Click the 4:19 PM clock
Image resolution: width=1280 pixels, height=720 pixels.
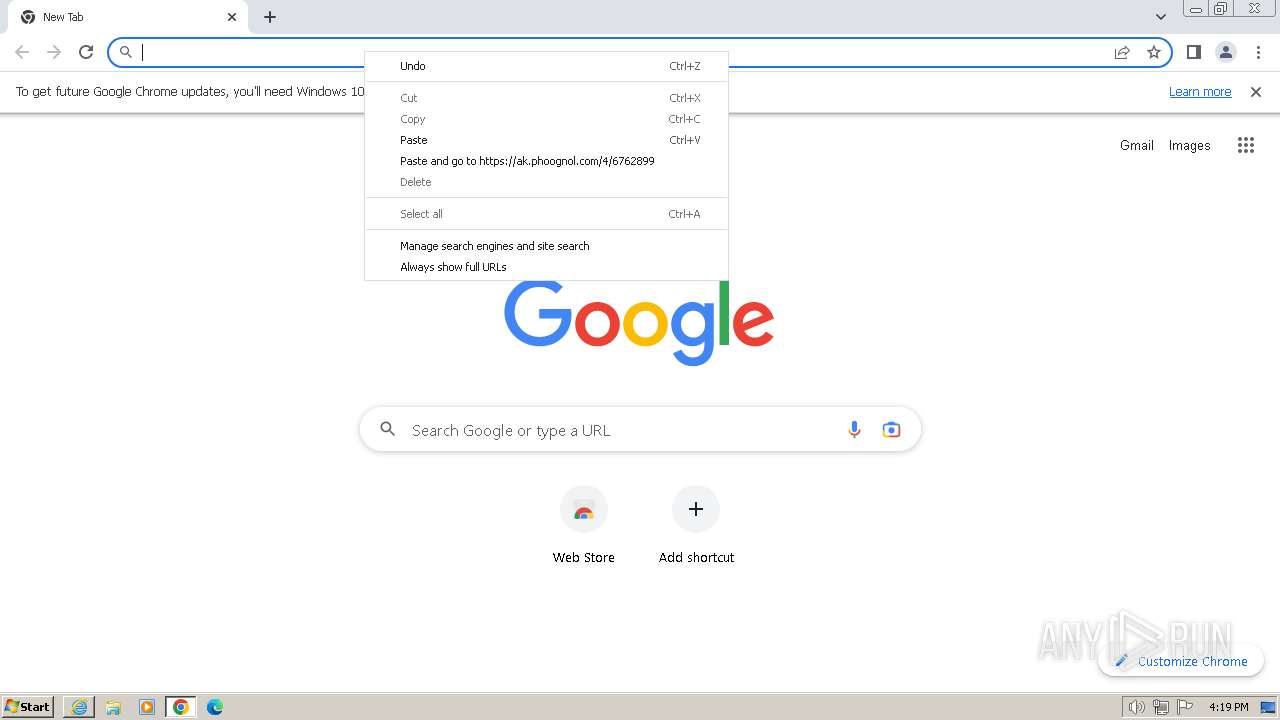[x=1228, y=707]
